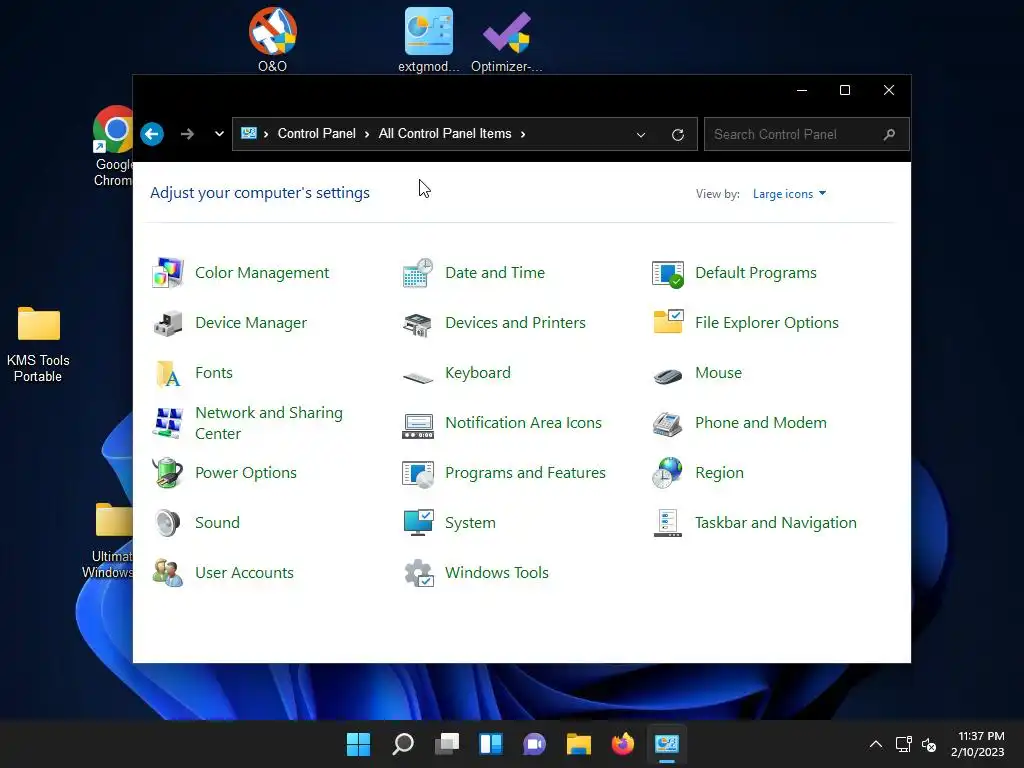Click the Default Programs icon
The width and height of the screenshot is (1024, 768).
(667, 273)
